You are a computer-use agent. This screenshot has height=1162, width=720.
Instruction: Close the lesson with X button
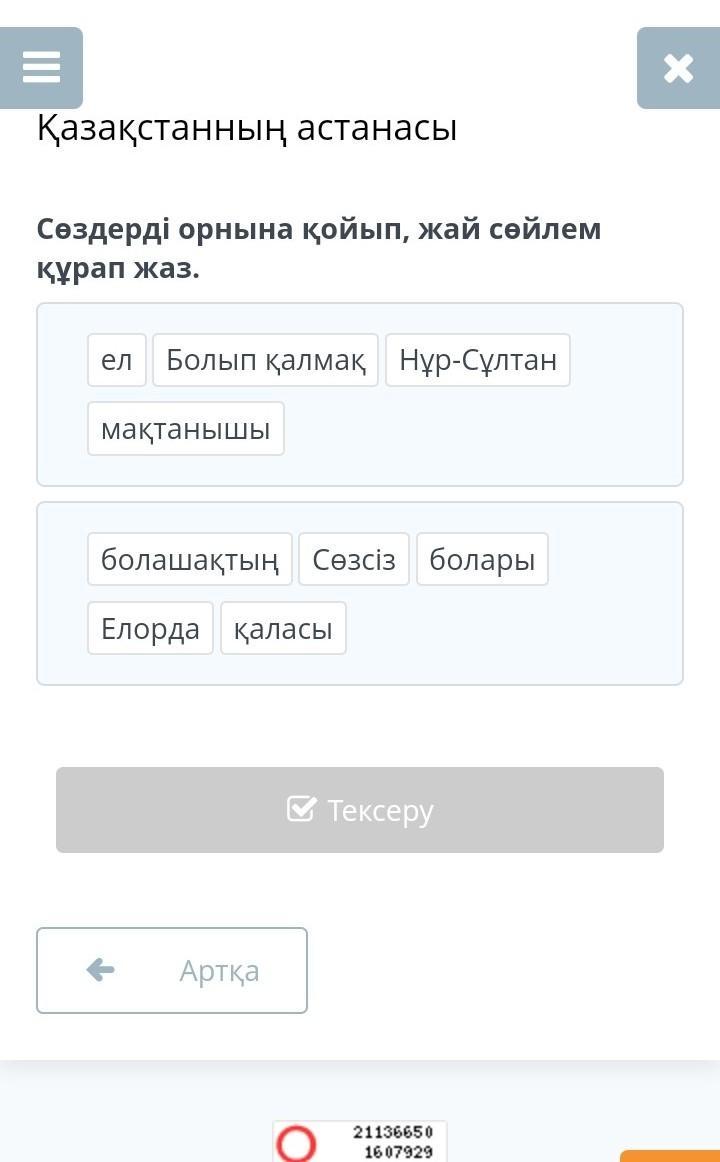678,68
